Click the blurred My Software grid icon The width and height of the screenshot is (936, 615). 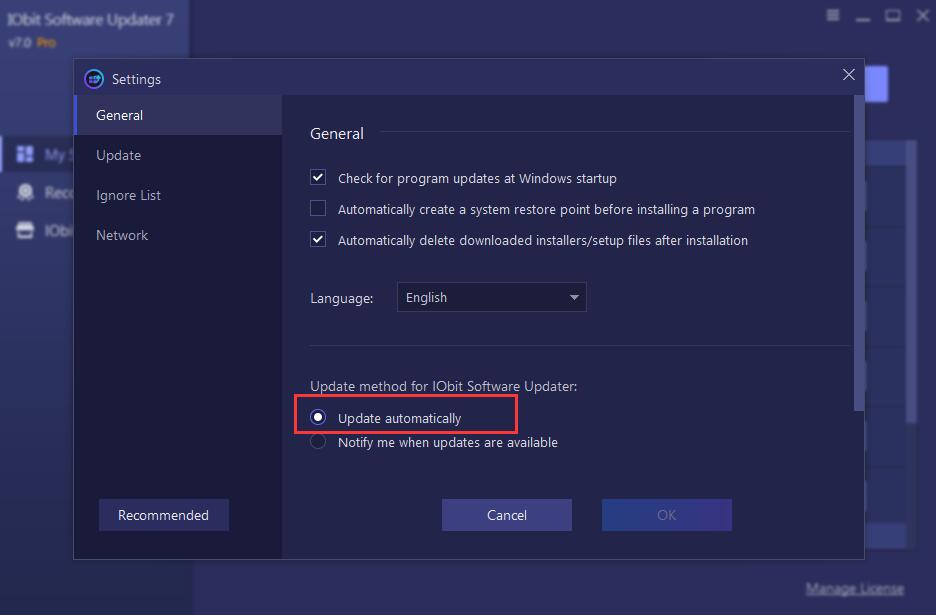(x=25, y=154)
